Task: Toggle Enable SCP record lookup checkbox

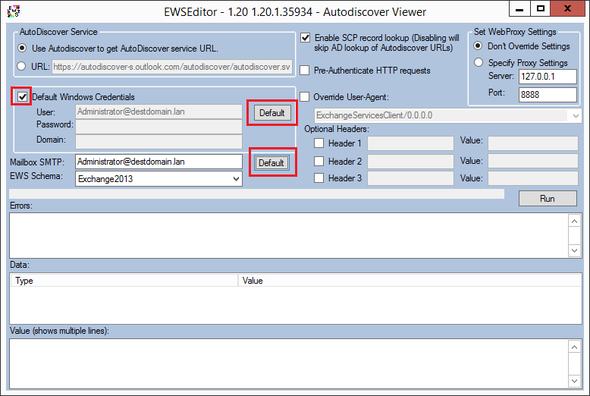Action: (x=305, y=38)
